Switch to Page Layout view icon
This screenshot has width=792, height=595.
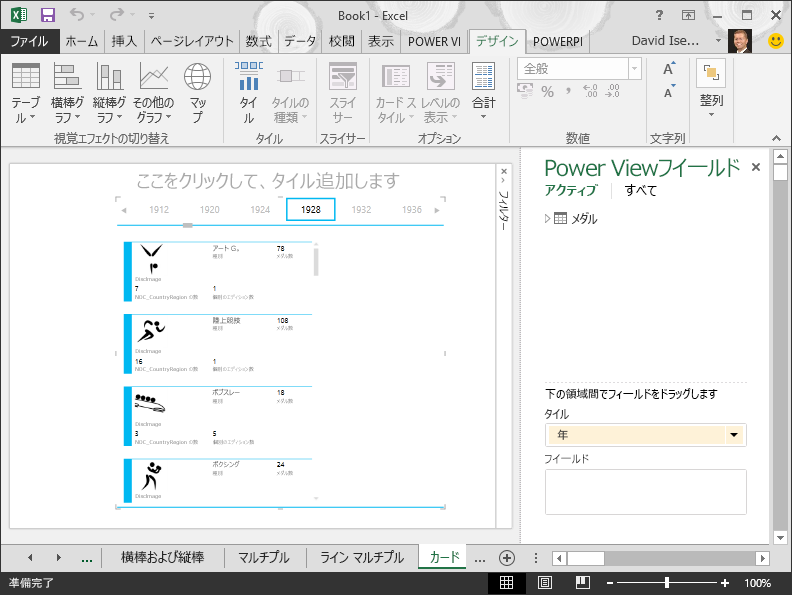pos(544,582)
